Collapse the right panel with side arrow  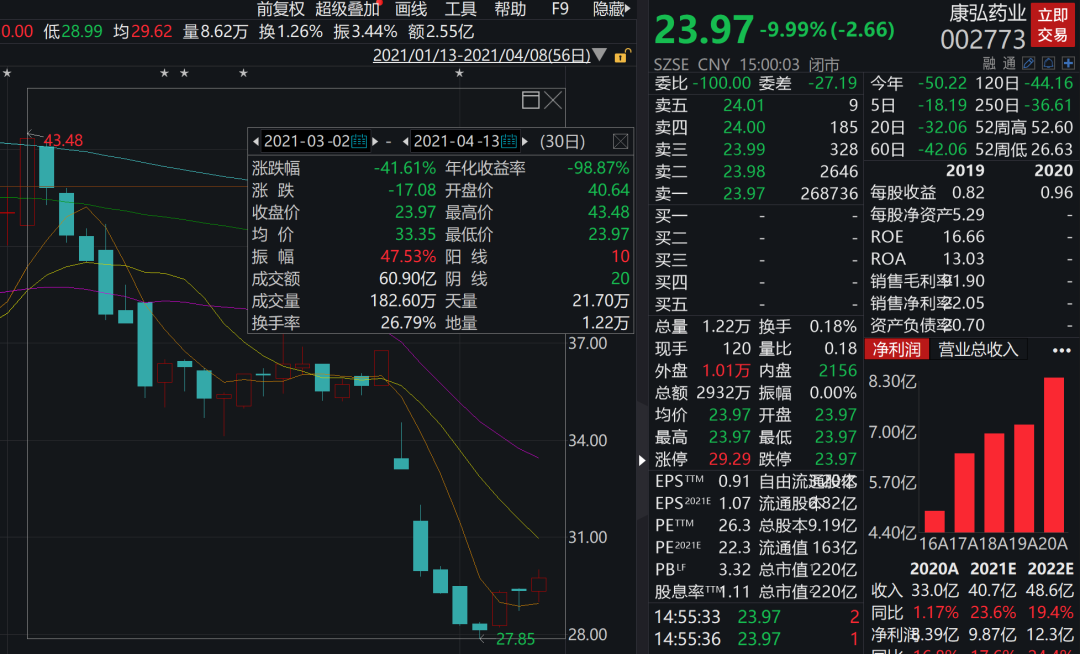click(x=642, y=460)
